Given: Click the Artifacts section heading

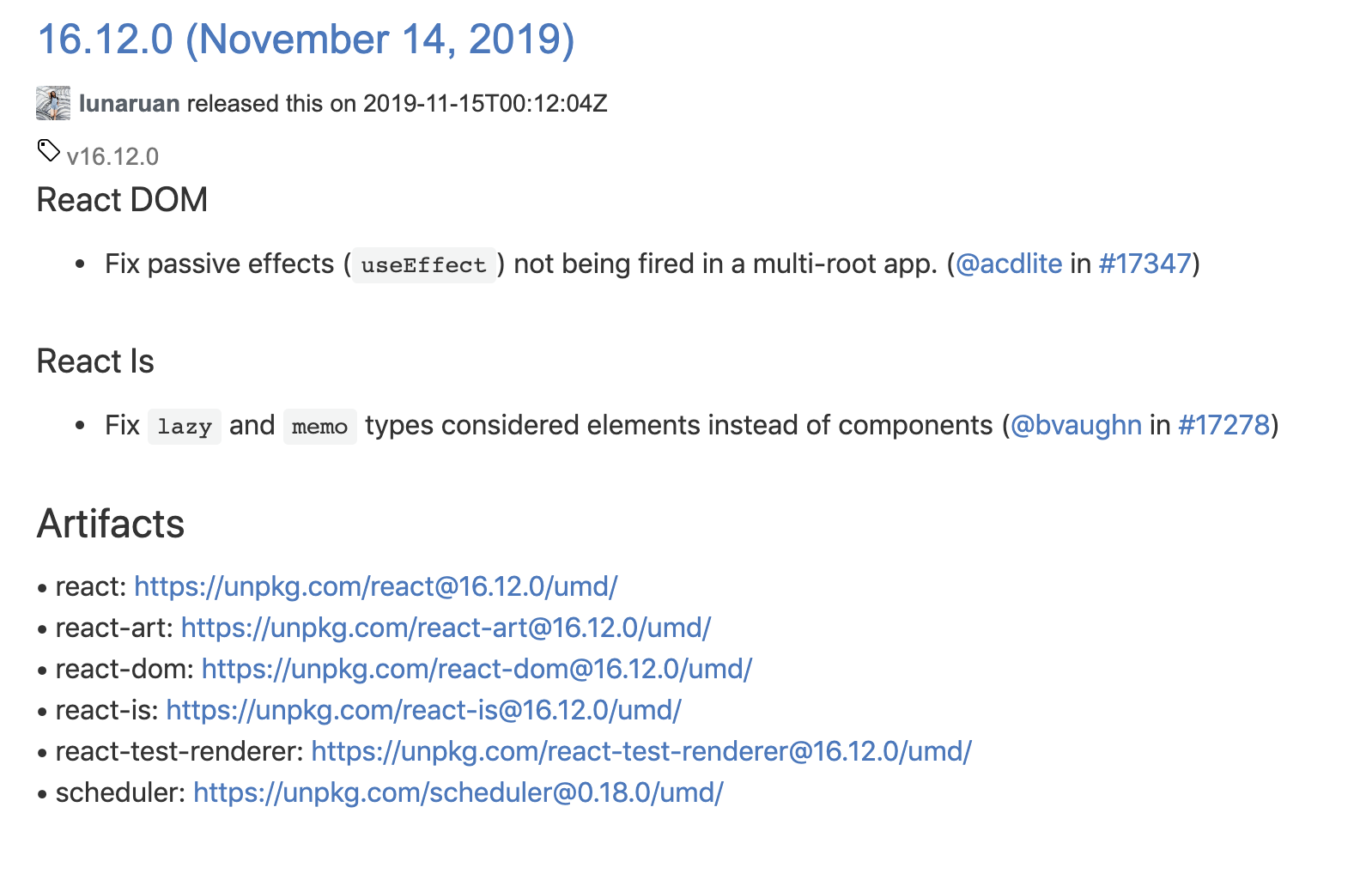Looking at the screenshot, I should tap(111, 524).
